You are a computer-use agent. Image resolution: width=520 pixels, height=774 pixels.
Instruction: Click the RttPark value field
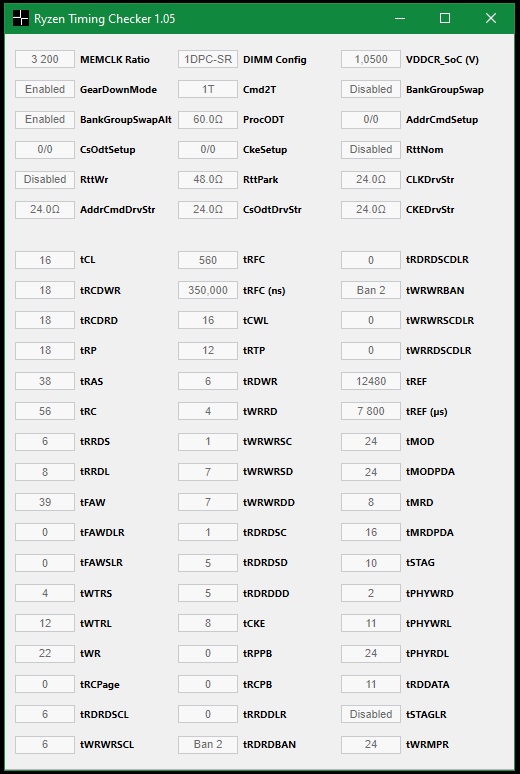208,180
